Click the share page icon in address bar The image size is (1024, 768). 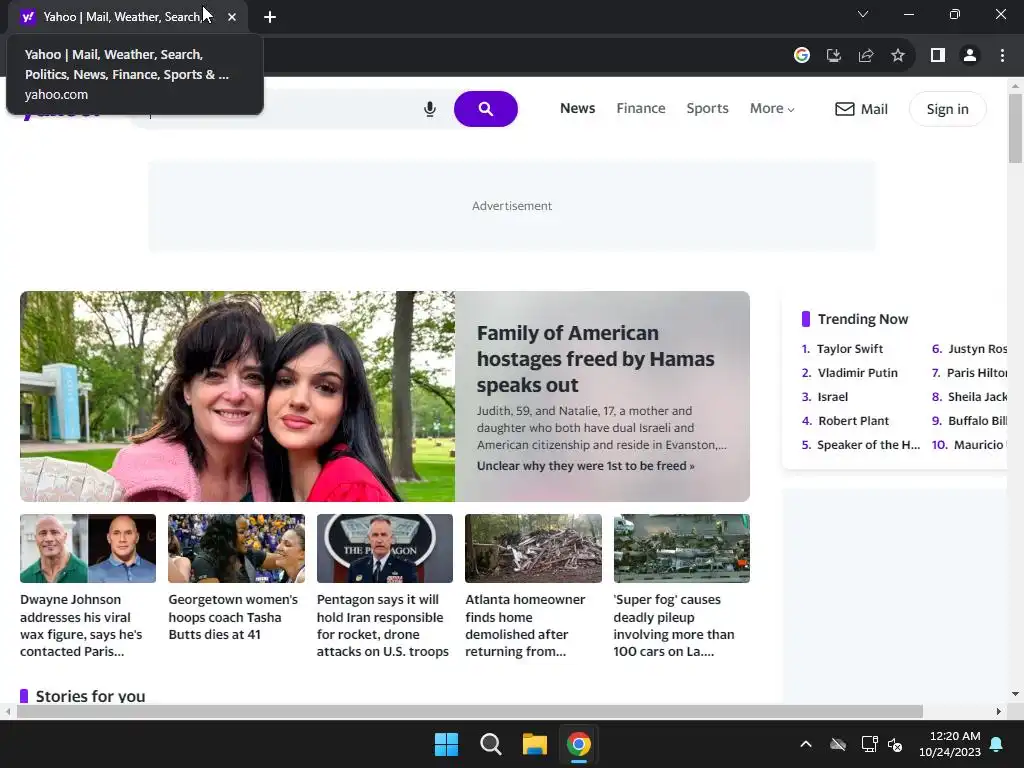[866, 56]
